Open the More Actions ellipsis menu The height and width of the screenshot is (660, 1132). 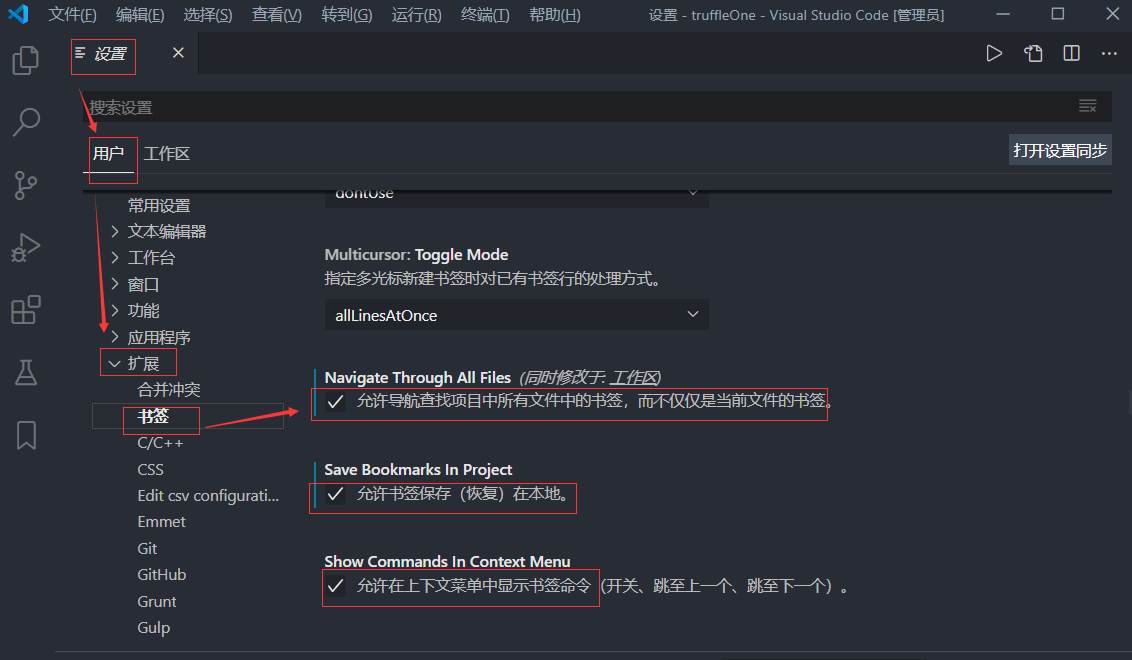point(1109,53)
